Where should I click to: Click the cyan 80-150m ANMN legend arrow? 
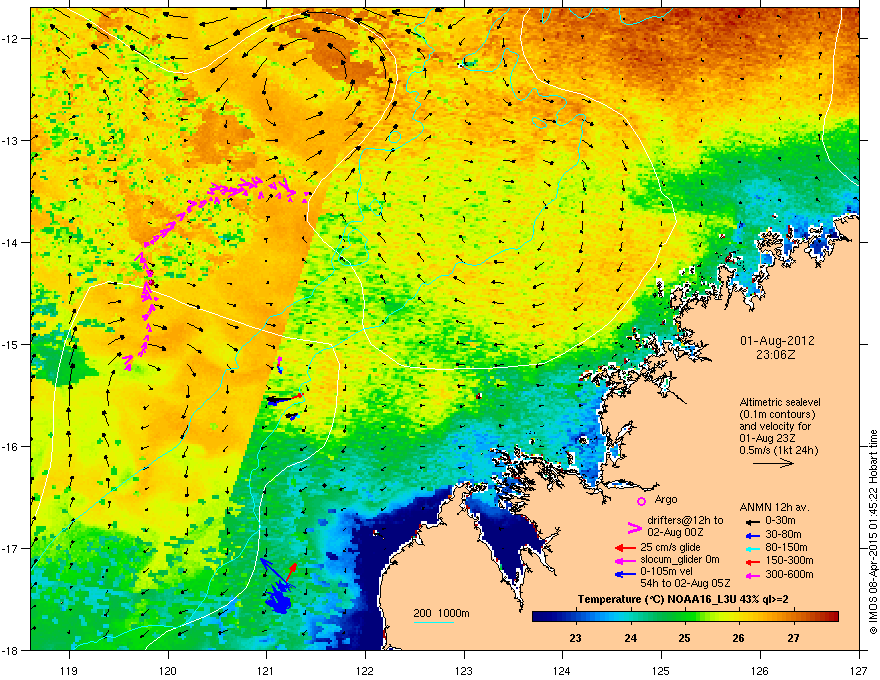pyautogui.click(x=751, y=548)
